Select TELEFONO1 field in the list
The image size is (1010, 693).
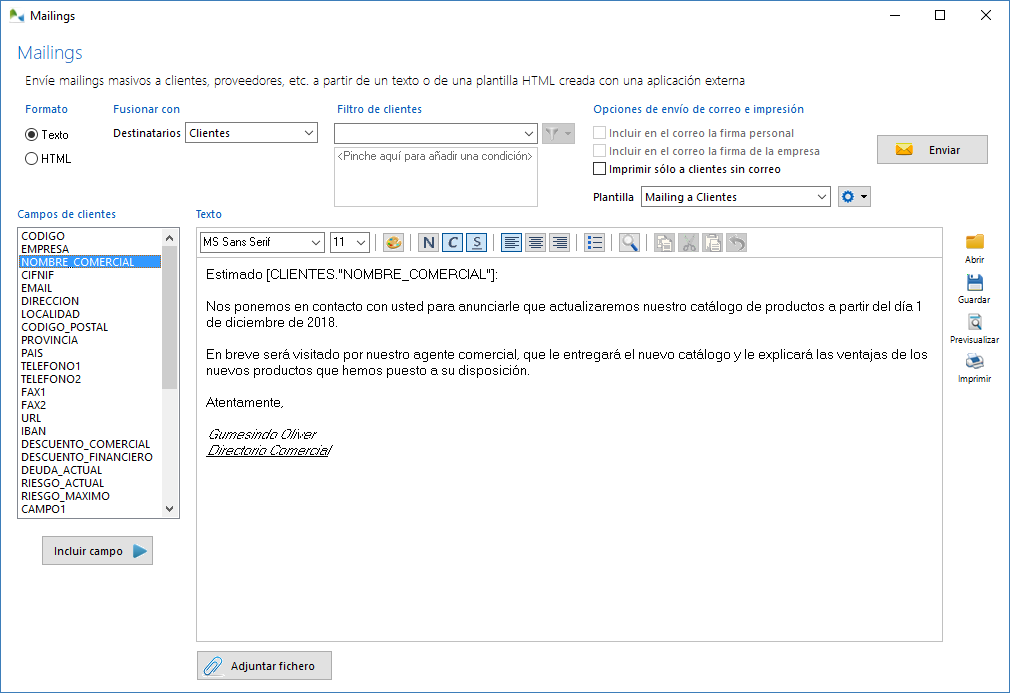click(50, 366)
